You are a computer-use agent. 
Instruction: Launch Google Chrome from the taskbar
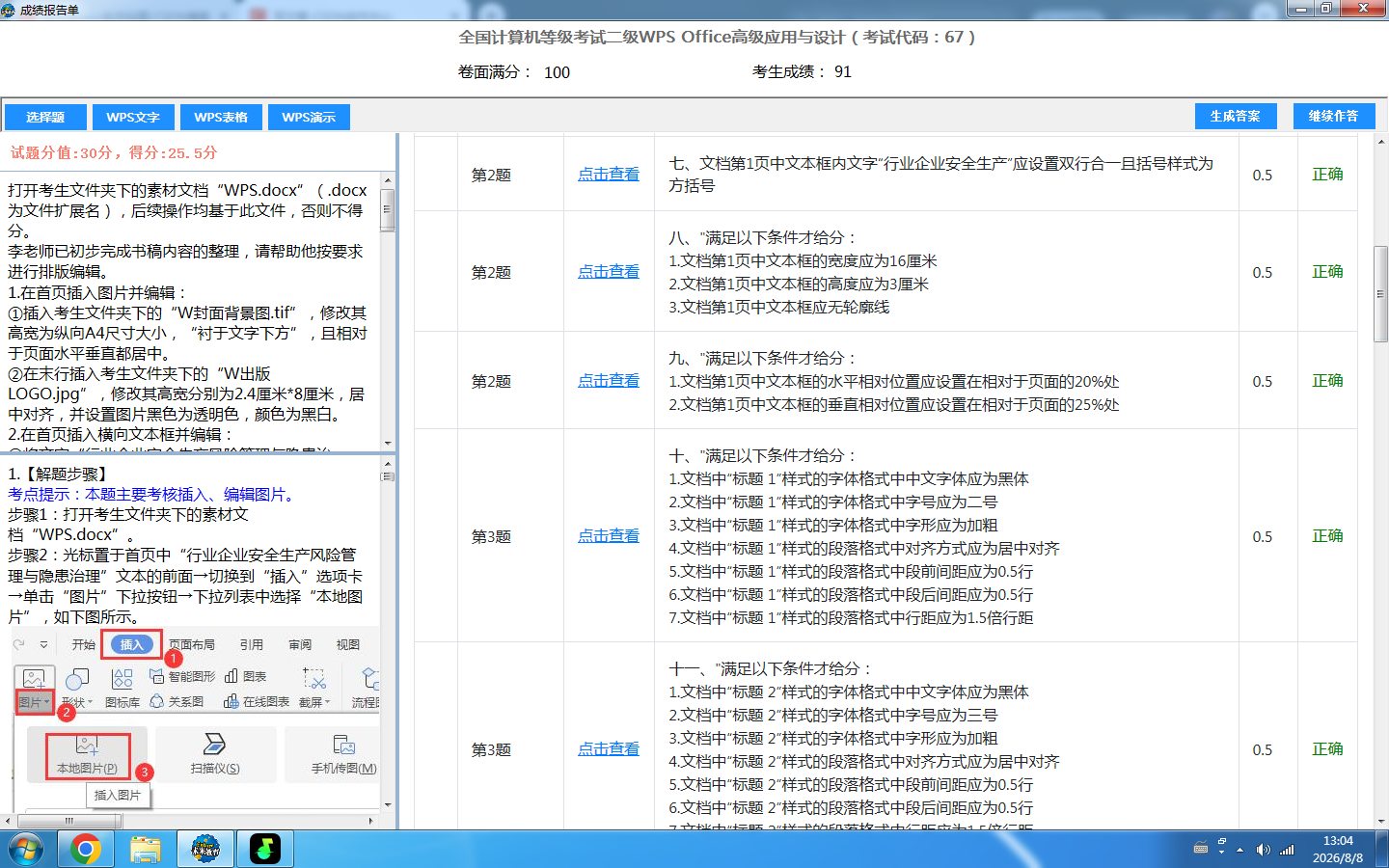tap(86, 850)
